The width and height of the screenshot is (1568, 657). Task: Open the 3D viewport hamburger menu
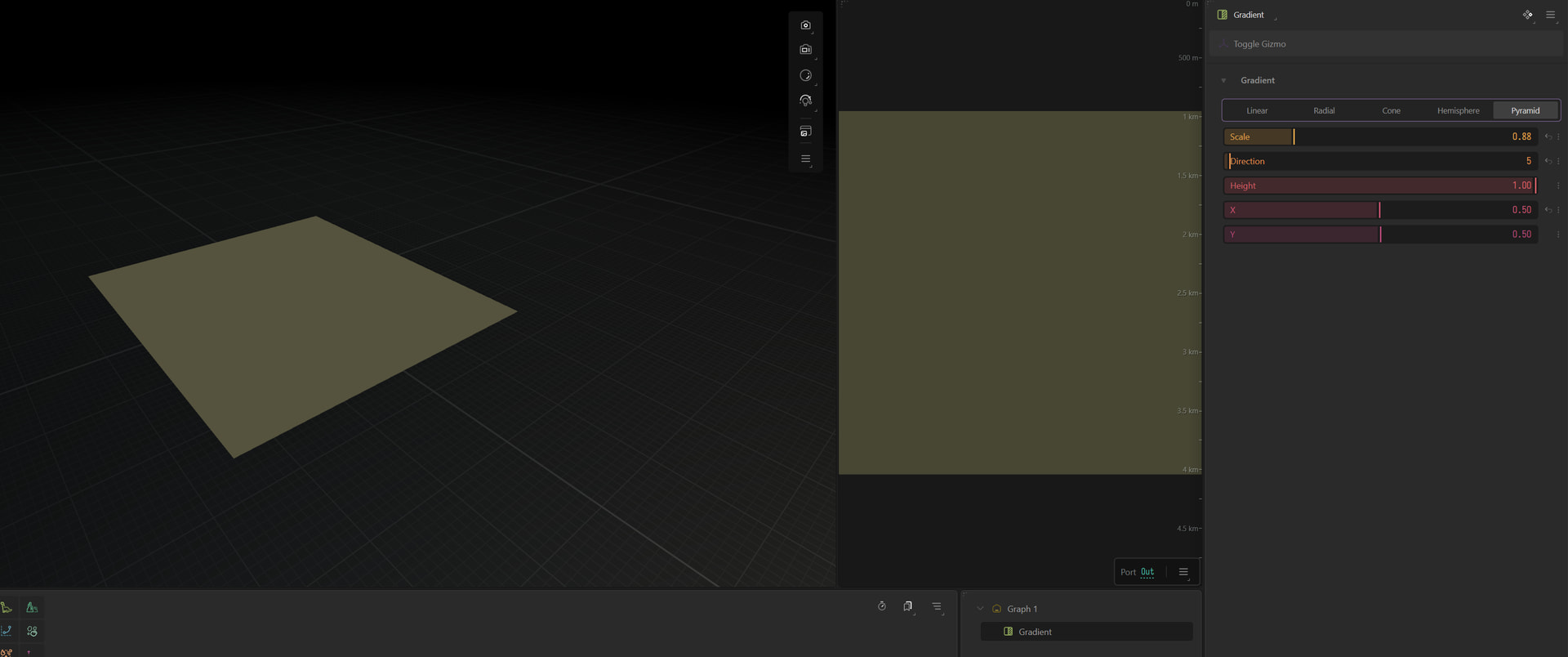click(x=805, y=159)
